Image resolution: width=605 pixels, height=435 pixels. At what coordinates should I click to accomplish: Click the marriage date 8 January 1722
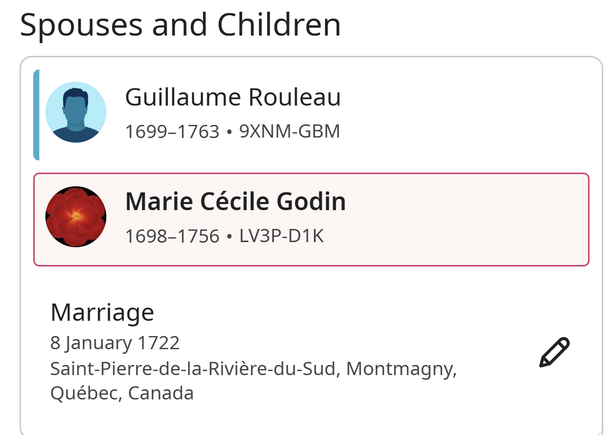click(x=115, y=343)
